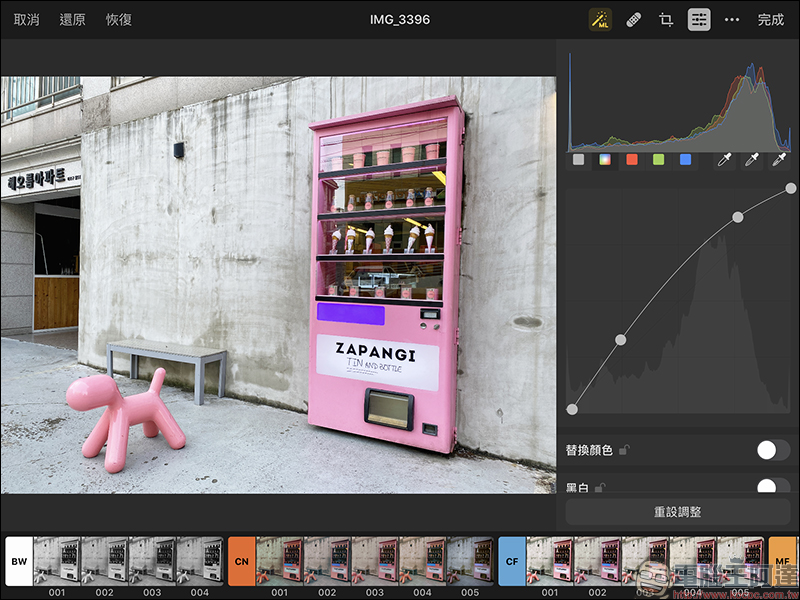Collapse the BW preset group

pyautogui.click(x=19, y=561)
